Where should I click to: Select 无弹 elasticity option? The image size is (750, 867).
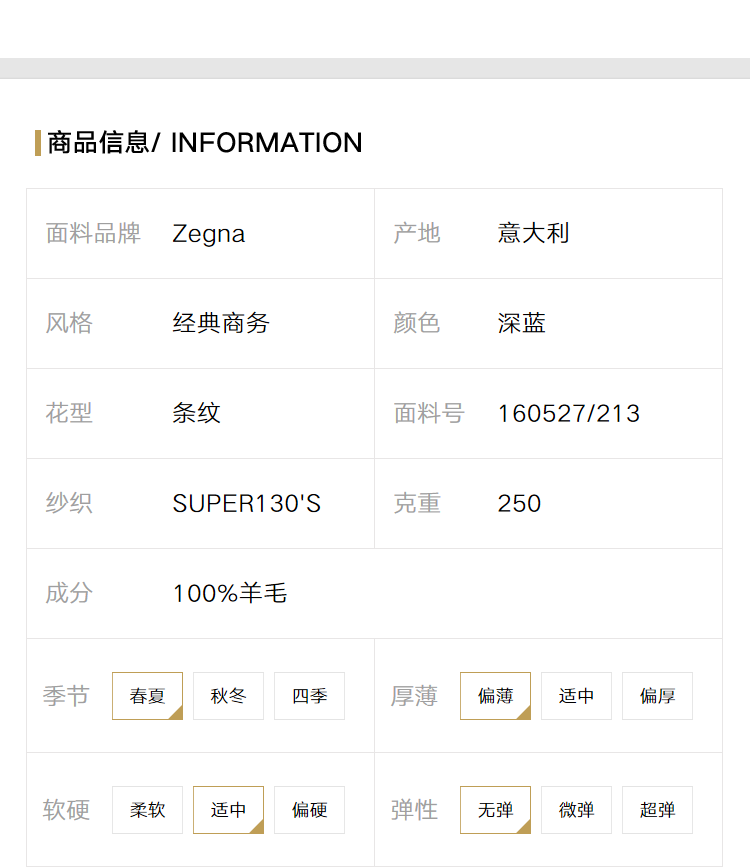pos(495,809)
